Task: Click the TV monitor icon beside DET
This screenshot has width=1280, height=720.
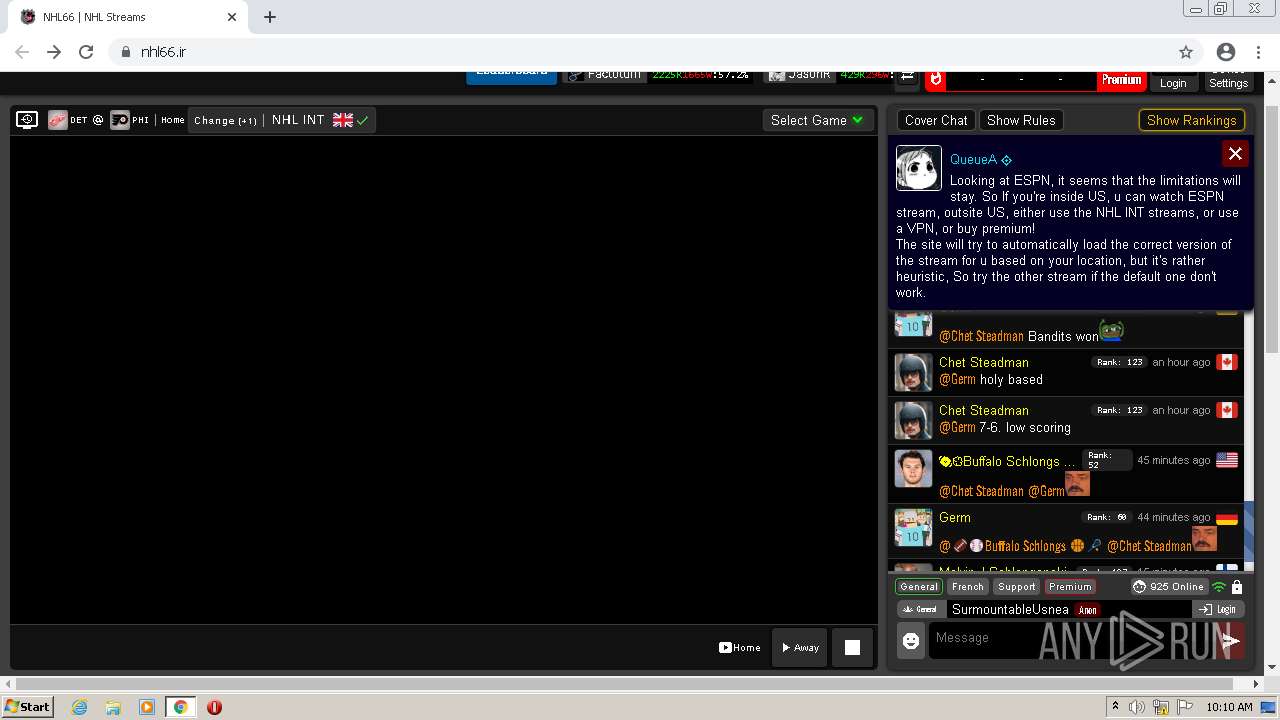Action: [27, 120]
